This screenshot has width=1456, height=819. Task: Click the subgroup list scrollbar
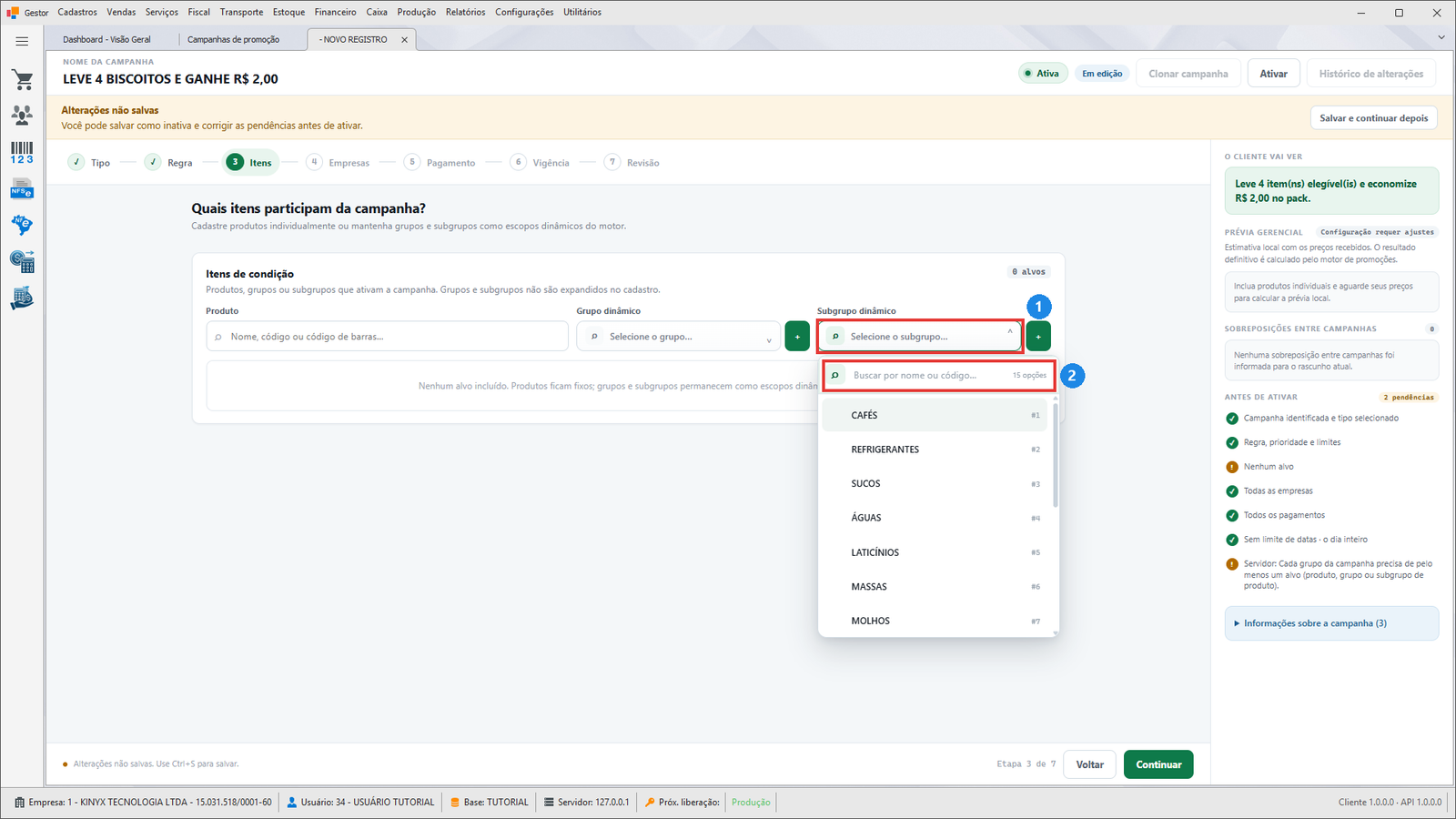click(1056, 455)
